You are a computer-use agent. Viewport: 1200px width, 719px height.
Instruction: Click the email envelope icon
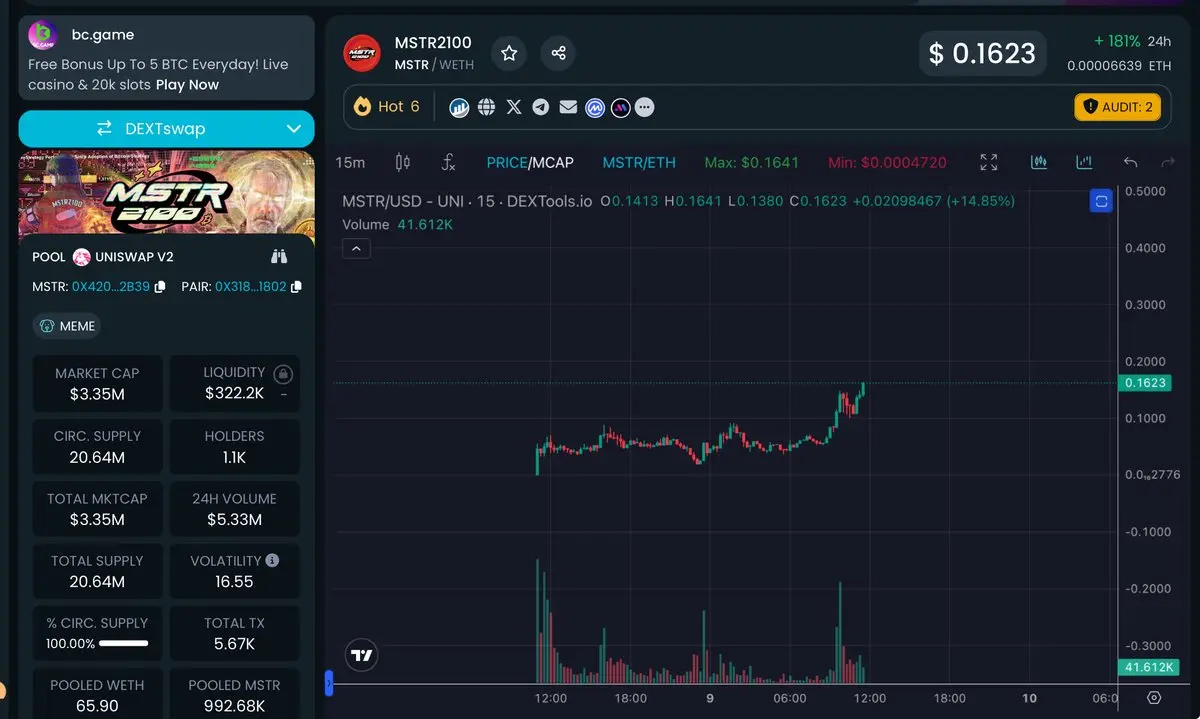point(568,107)
